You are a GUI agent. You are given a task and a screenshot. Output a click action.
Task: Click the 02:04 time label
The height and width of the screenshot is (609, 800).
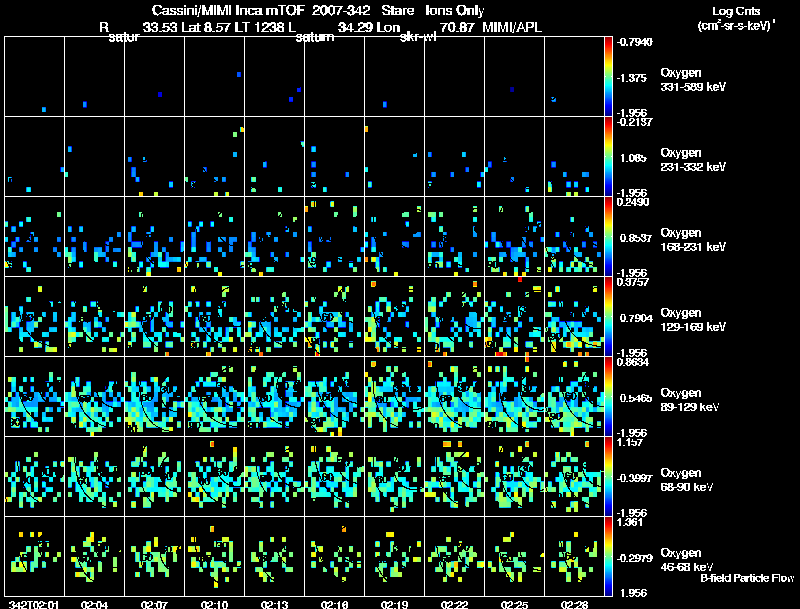click(95, 604)
